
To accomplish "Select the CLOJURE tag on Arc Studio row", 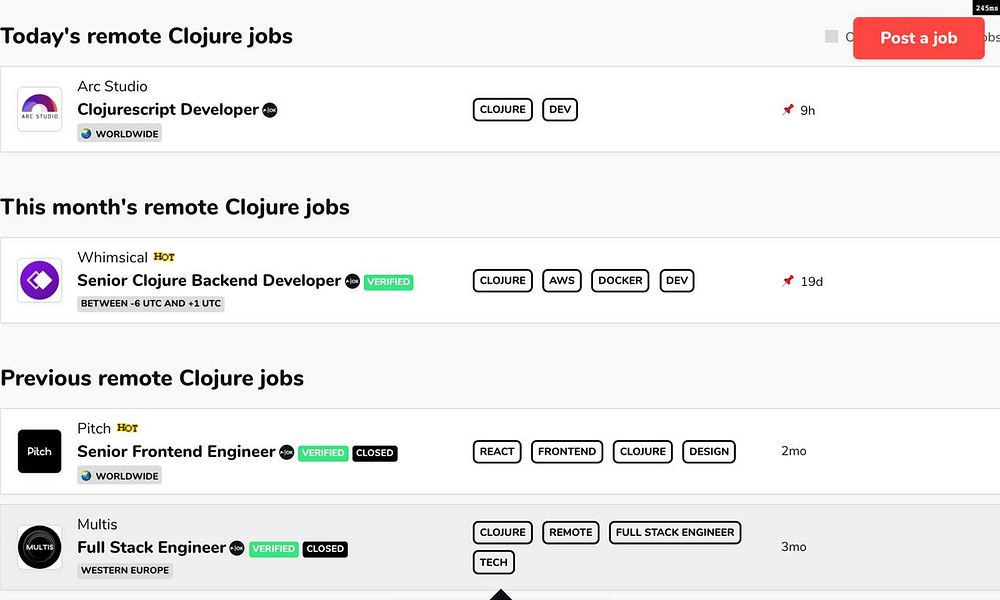I will (503, 110).
